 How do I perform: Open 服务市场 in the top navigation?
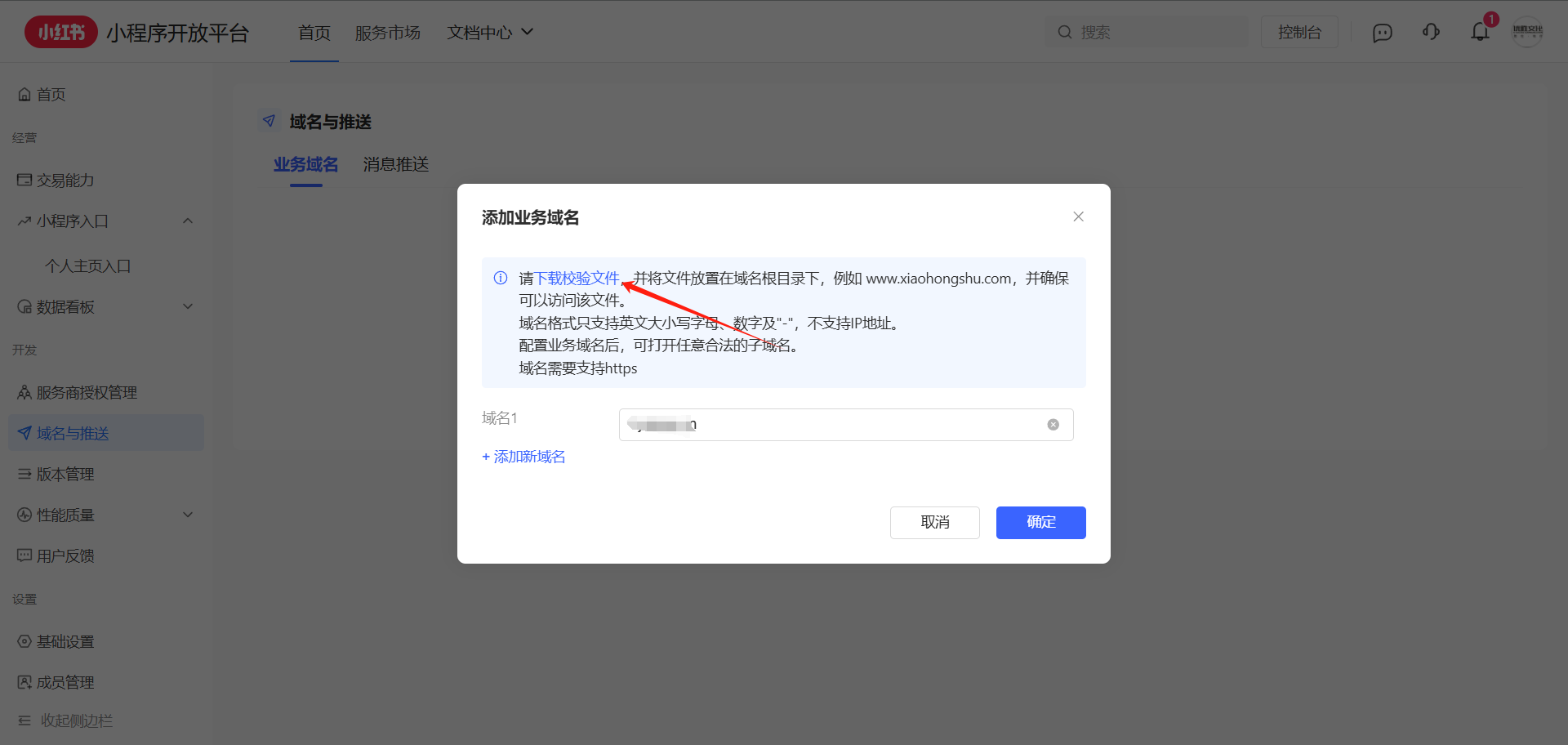pyautogui.click(x=387, y=33)
